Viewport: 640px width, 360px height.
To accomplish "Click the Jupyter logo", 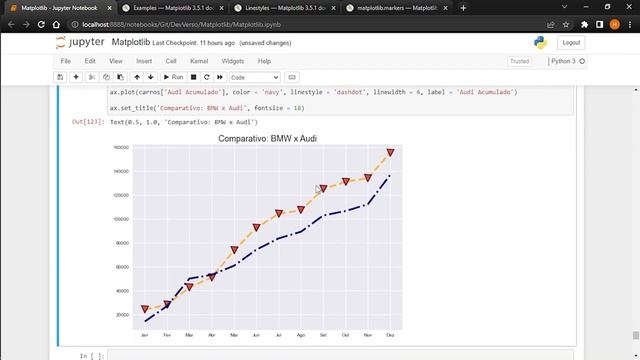I will 80,42.
